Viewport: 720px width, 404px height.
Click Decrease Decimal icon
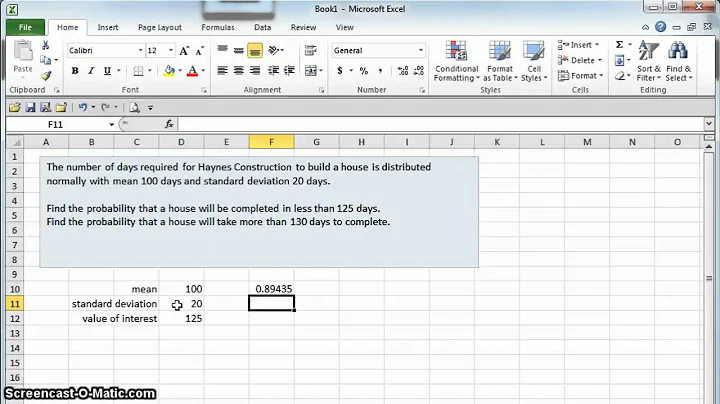point(419,70)
